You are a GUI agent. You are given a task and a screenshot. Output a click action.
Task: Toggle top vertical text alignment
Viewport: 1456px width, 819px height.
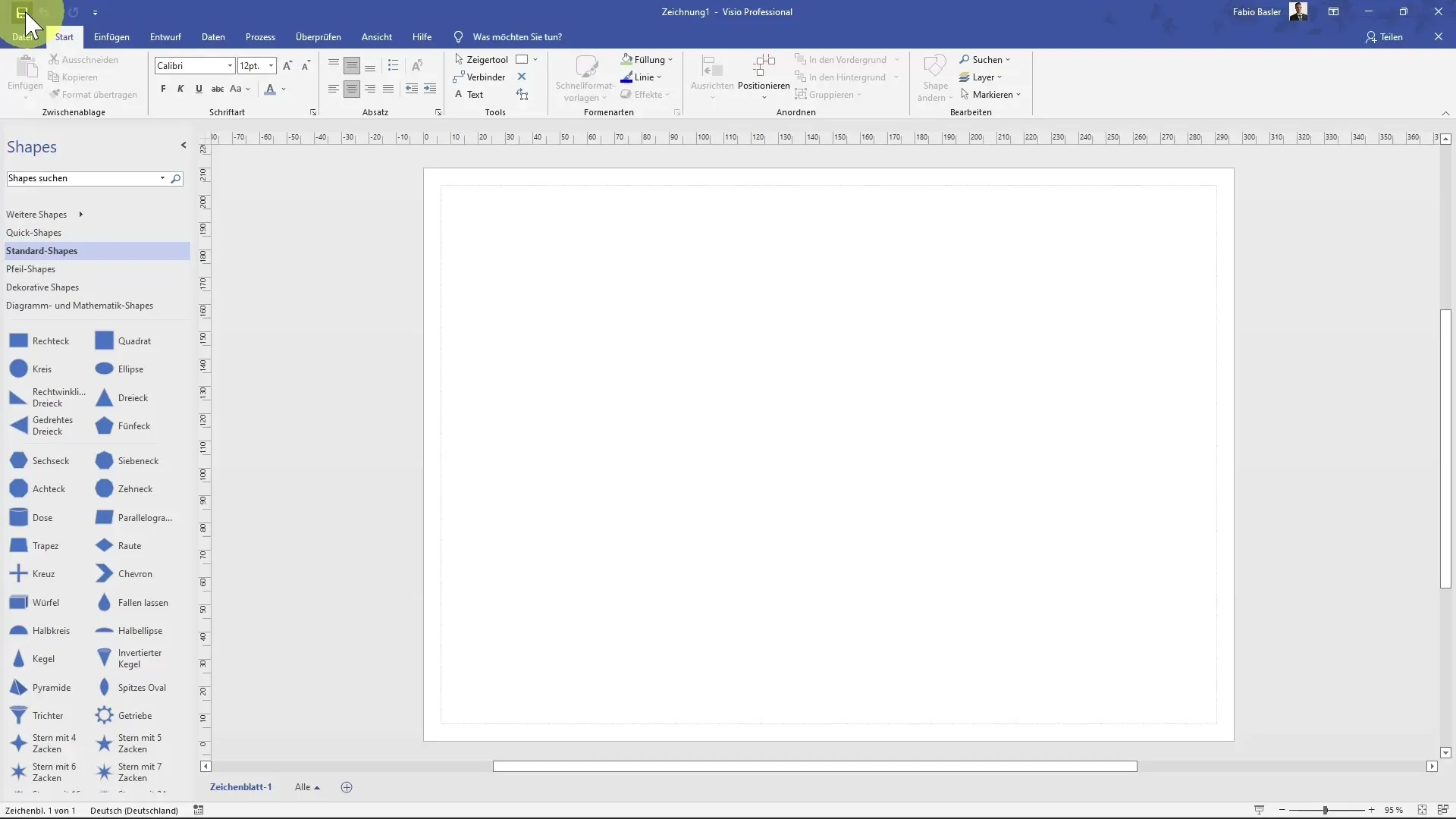tap(334, 65)
